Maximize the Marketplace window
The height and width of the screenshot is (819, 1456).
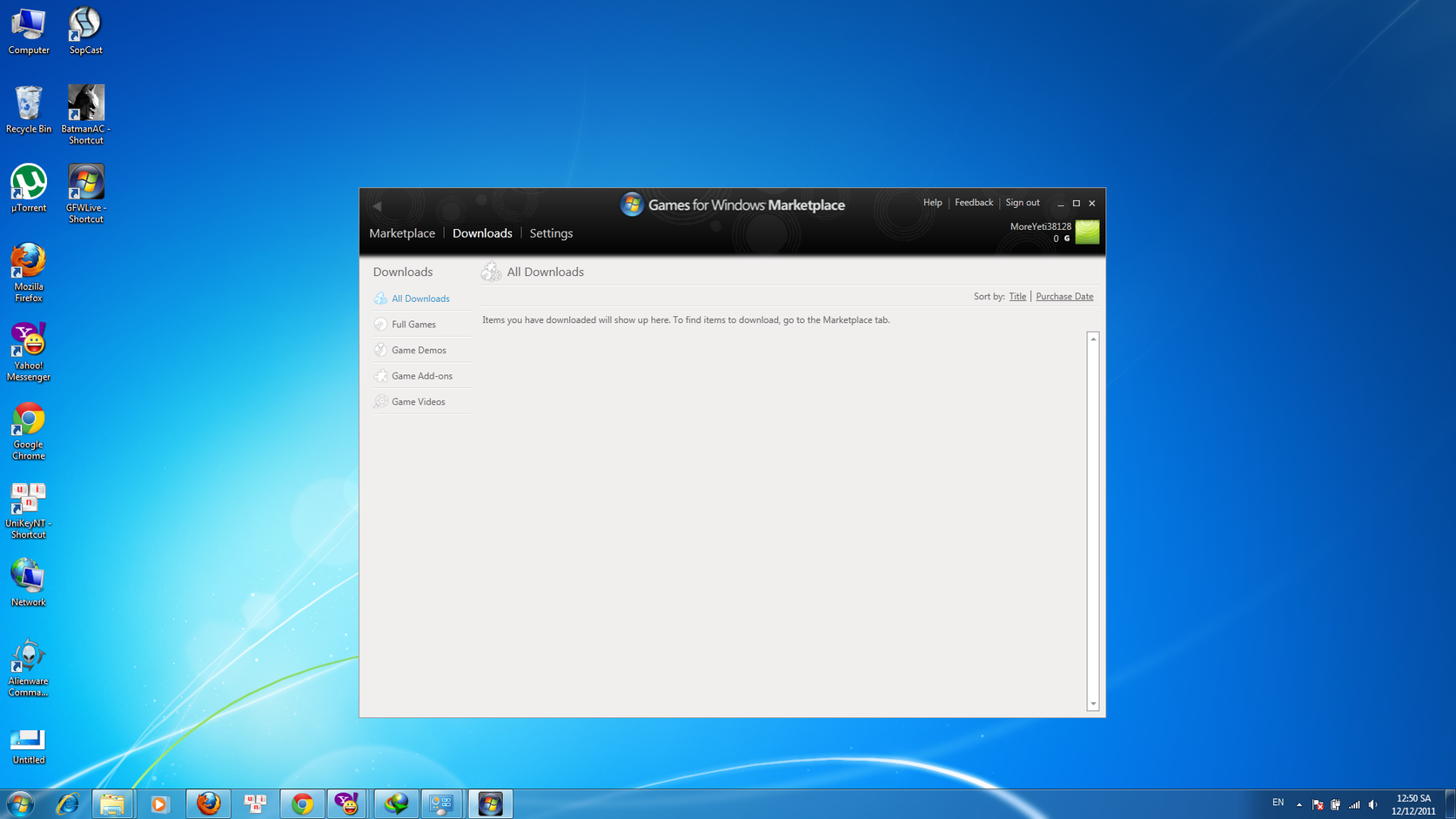pyautogui.click(x=1077, y=204)
